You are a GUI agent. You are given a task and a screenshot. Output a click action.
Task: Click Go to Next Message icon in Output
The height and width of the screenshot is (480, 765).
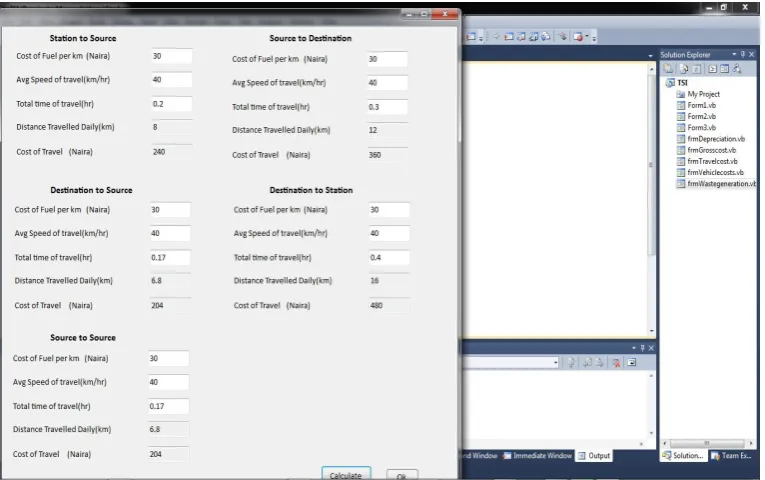click(600, 362)
